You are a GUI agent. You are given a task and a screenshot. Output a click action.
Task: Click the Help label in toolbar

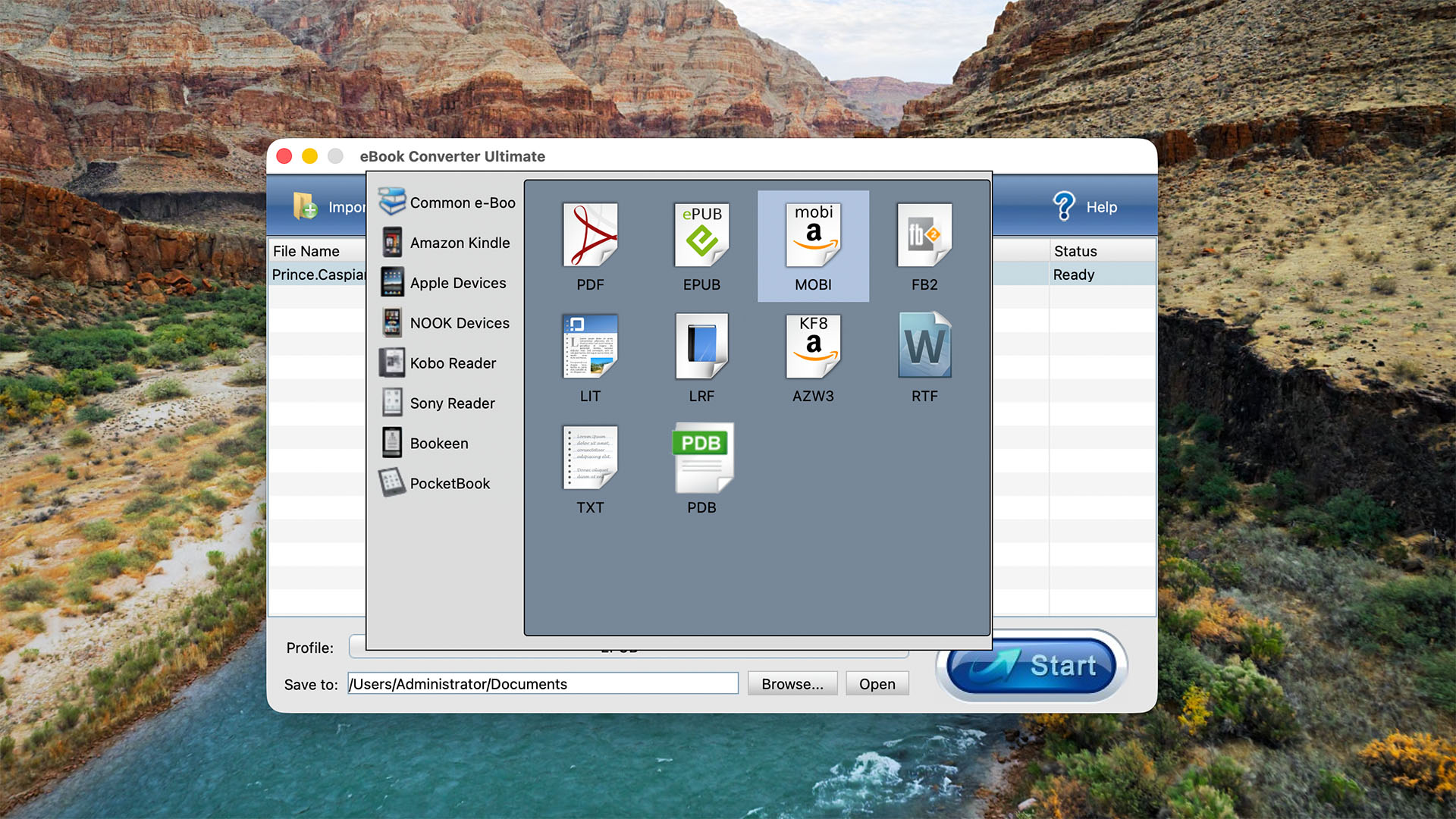(x=1101, y=207)
